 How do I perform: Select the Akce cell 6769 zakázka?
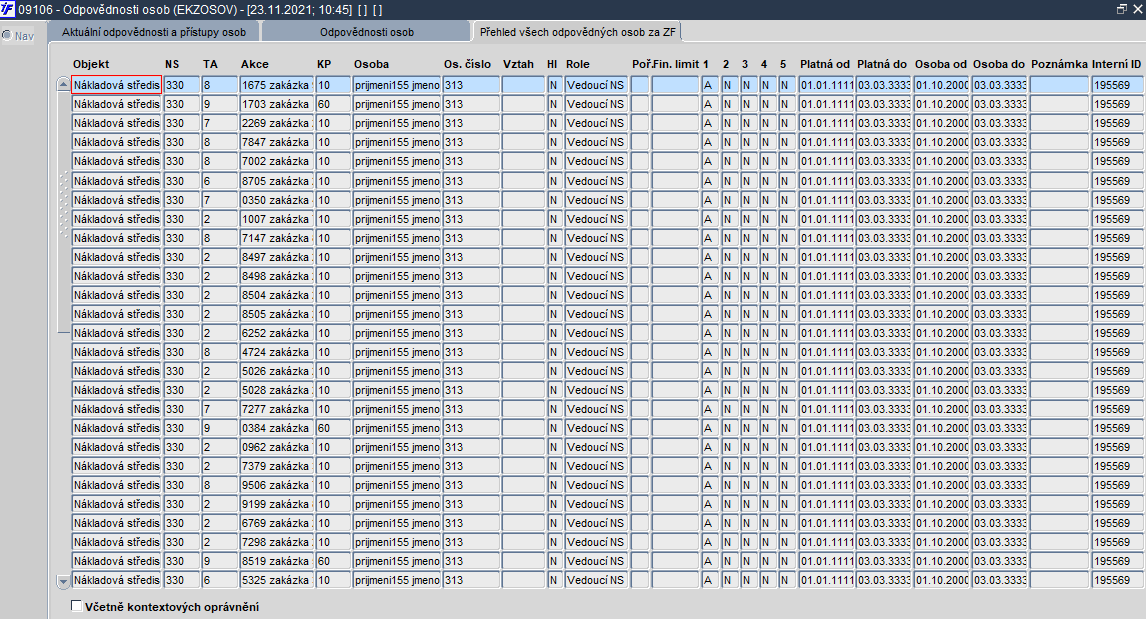point(276,523)
